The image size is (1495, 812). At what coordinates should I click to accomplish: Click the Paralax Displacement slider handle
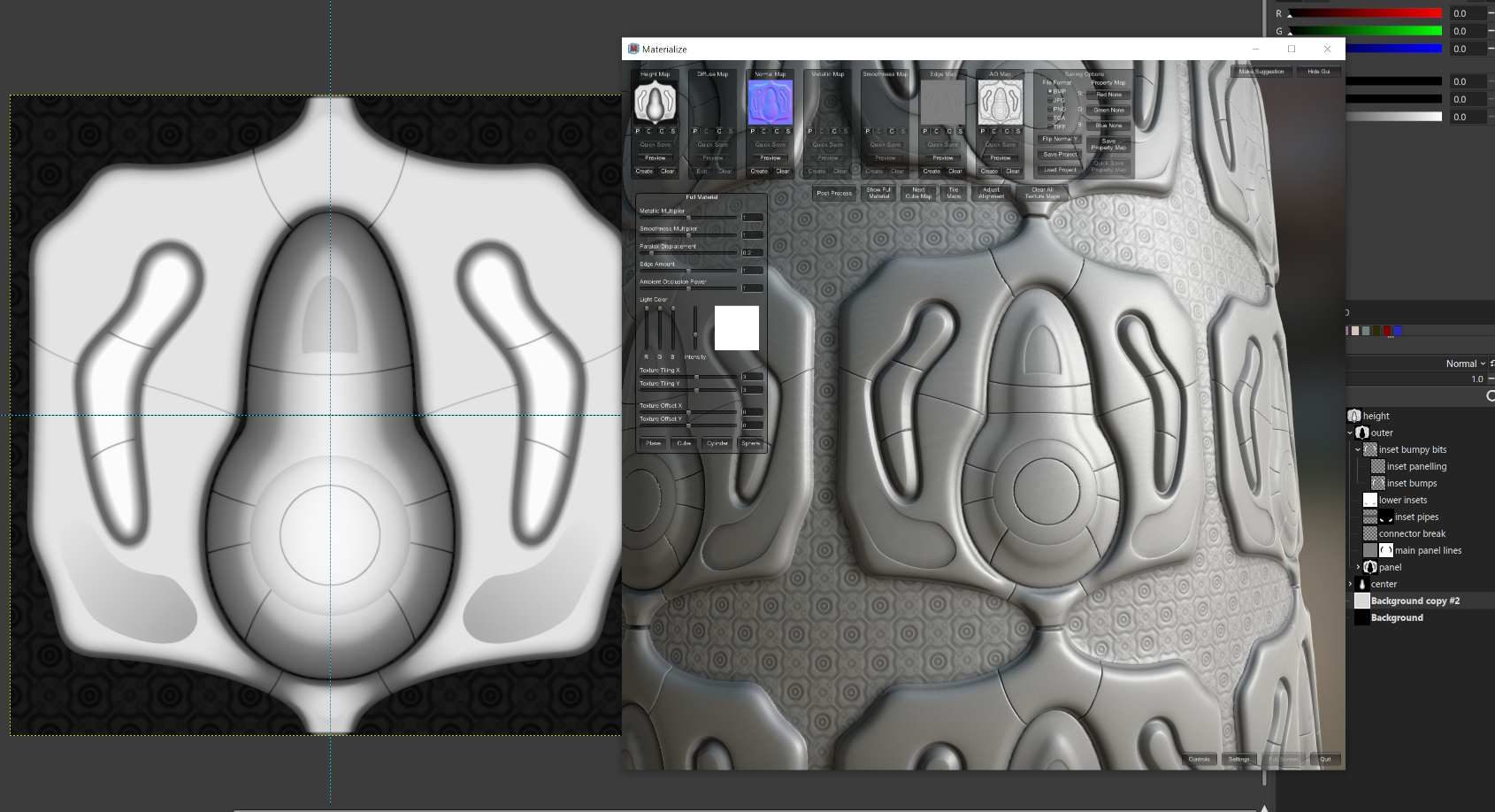tap(652, 253)
